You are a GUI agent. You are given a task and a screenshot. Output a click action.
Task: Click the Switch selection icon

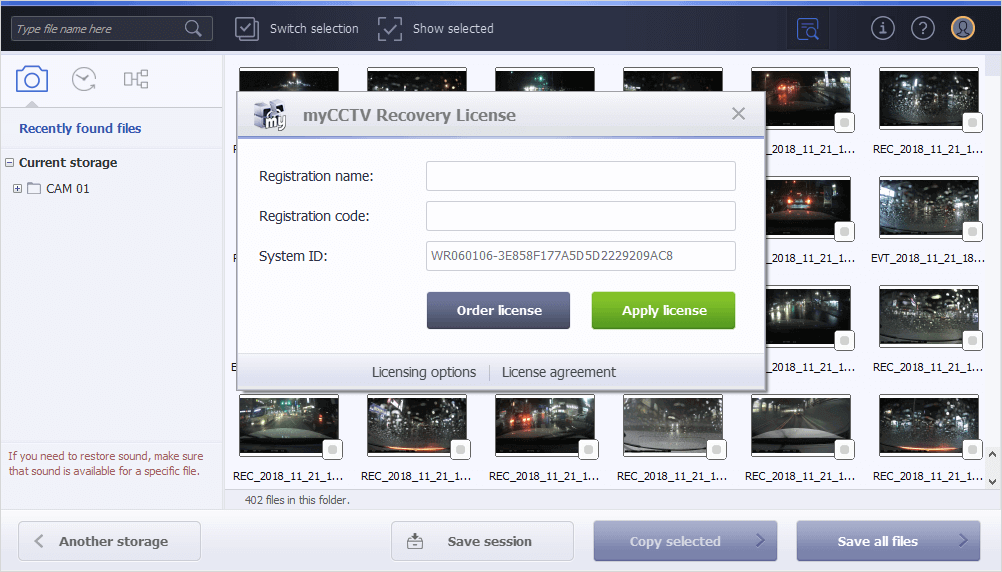(247, 29)
